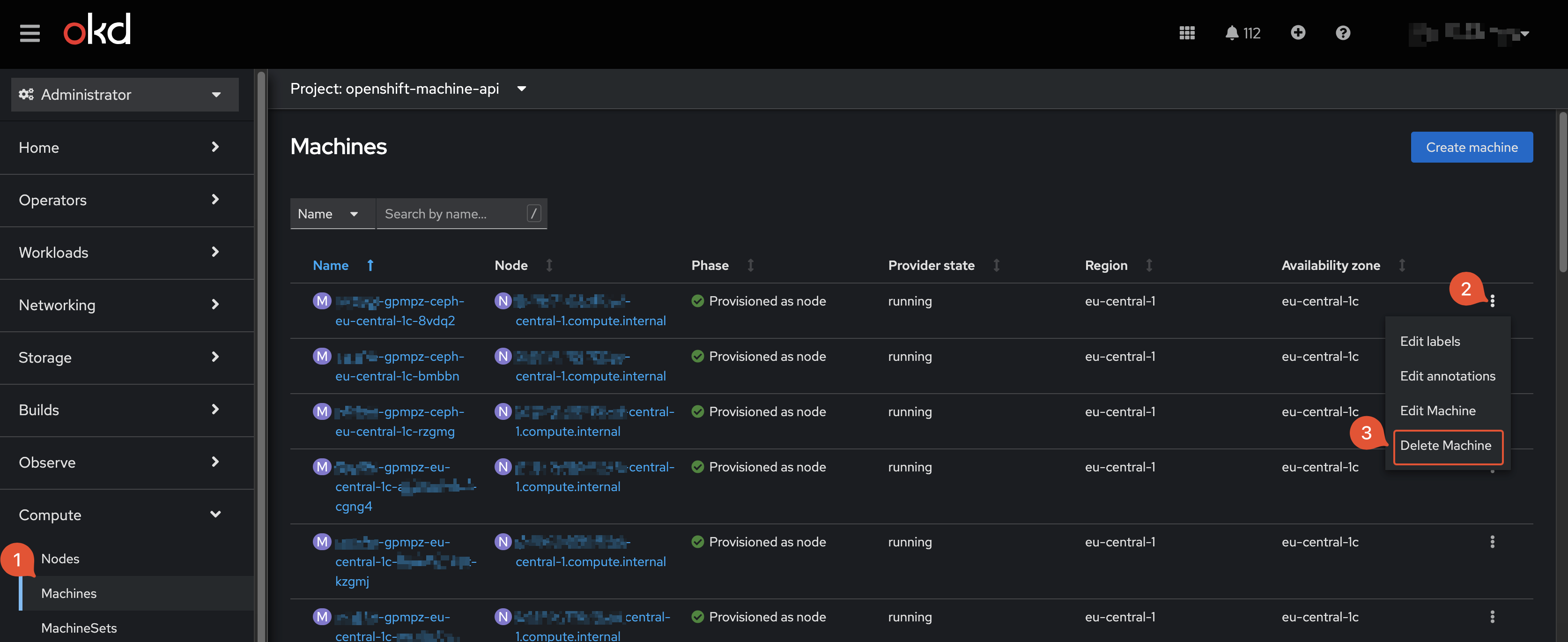
Task: Open the node link for kzgmj row
Action: coord(591,552)
